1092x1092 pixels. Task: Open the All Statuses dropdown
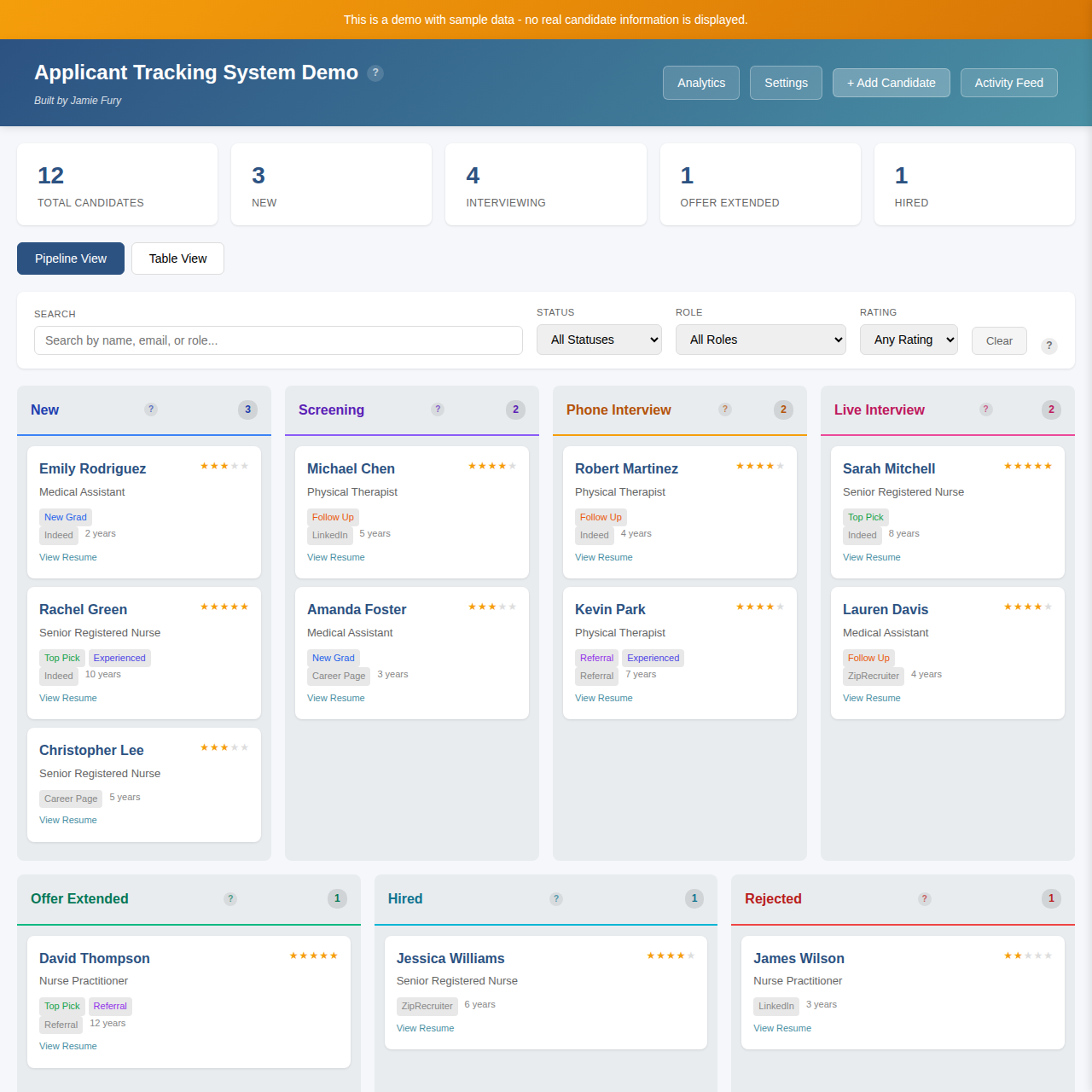pyautogui.click(x=599, y=340)
